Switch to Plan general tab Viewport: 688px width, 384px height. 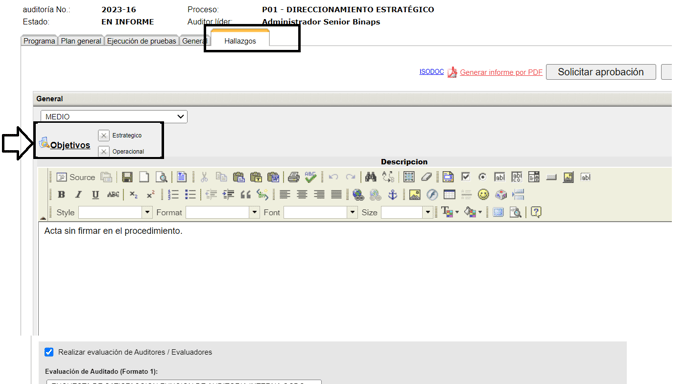pos(81,41)
